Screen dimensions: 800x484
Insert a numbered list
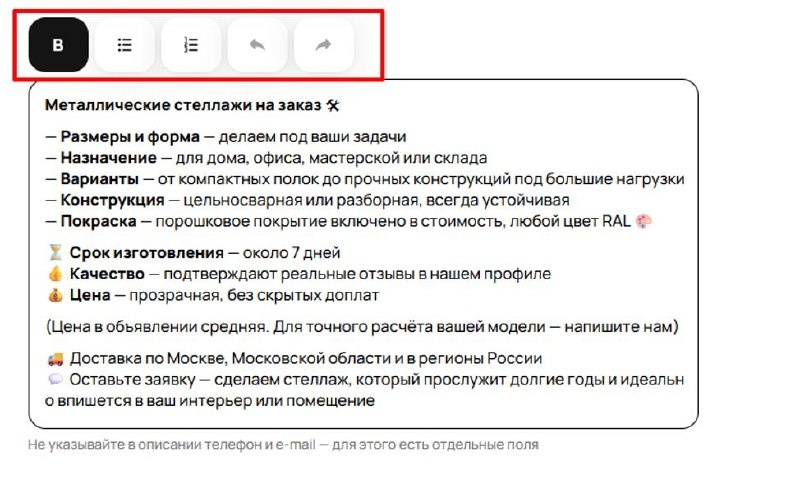[x=191, y=45]
